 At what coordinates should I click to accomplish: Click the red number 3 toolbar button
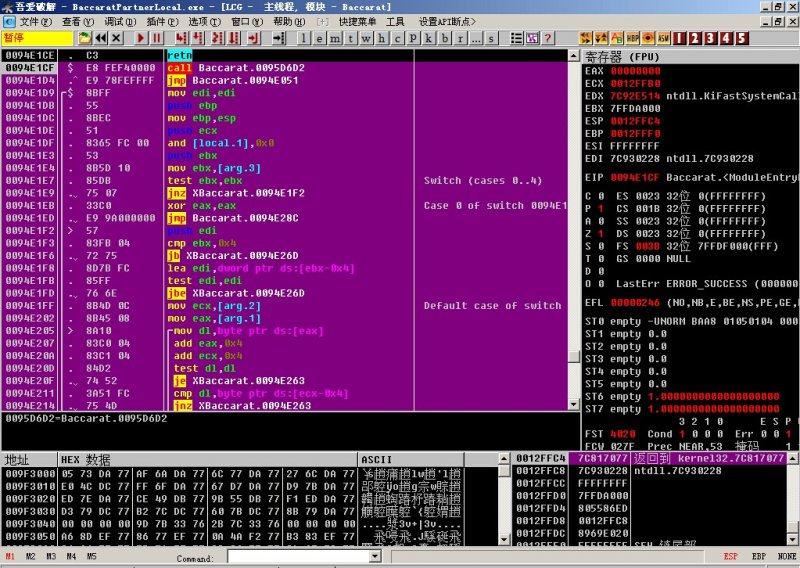coord(711,38)
